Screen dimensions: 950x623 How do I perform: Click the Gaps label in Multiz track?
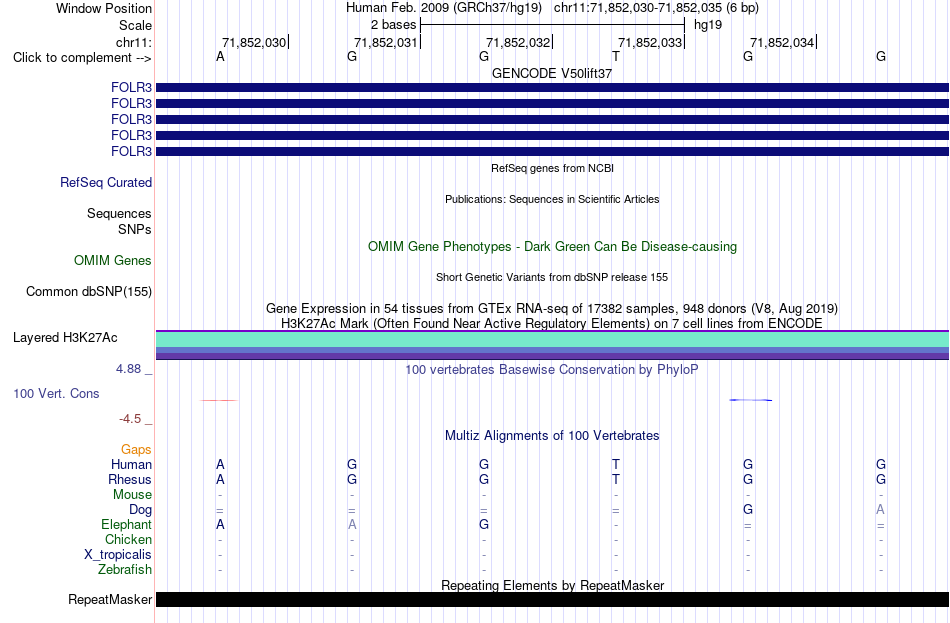click(136, 449)
